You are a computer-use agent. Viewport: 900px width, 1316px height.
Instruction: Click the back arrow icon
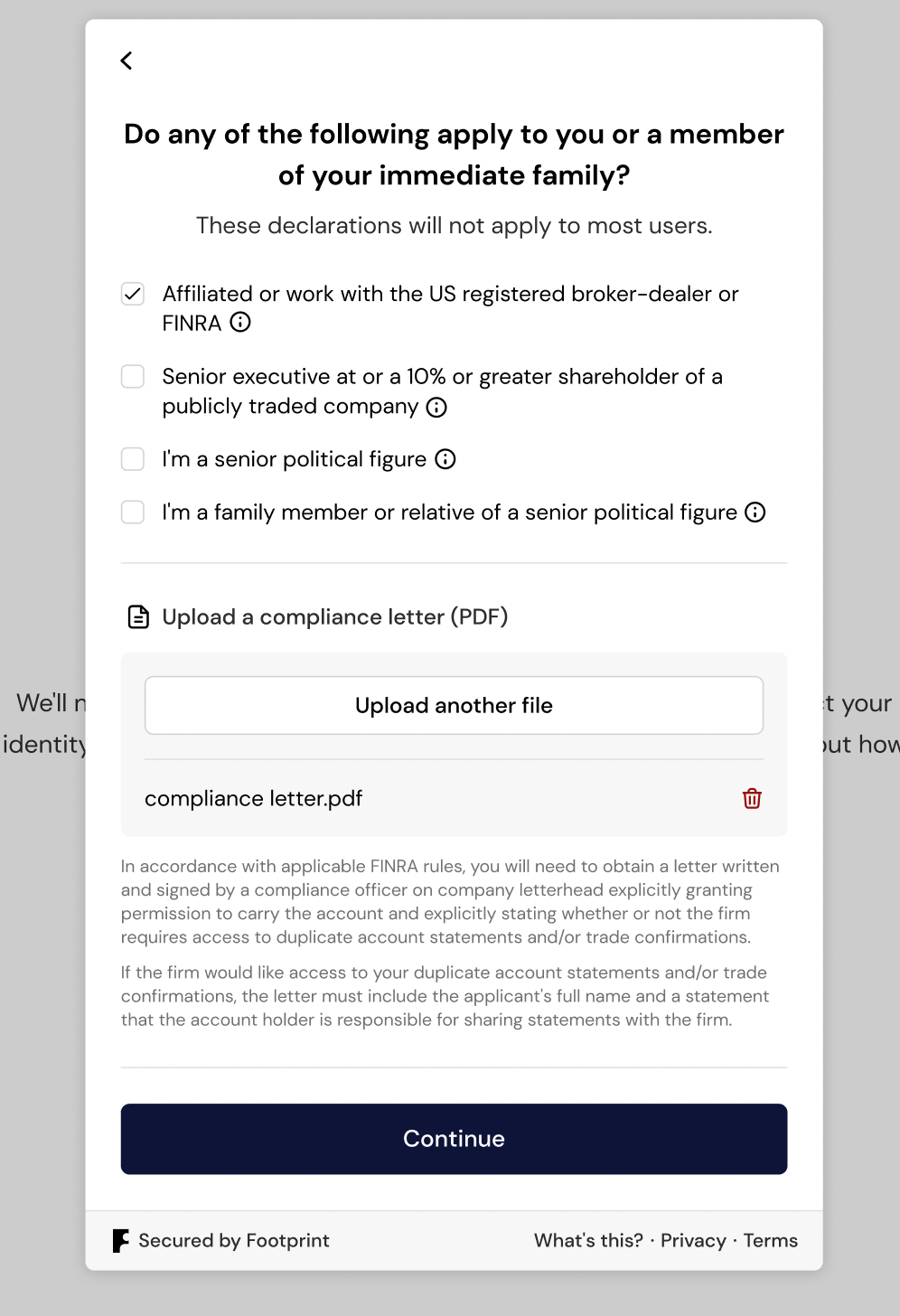tap(127, 61)
